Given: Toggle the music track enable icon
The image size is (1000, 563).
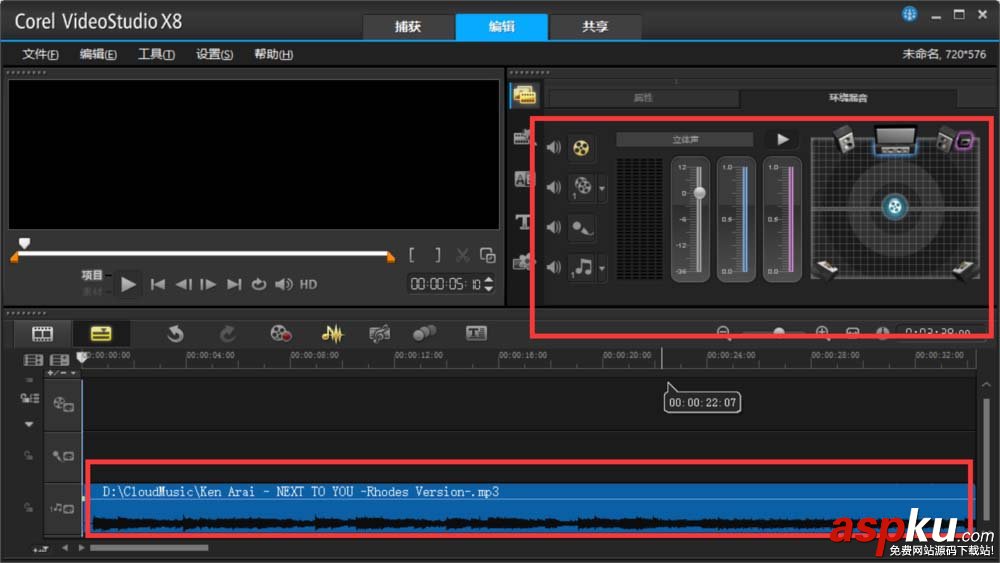Looking at the screenshot, I should point(62,508).
